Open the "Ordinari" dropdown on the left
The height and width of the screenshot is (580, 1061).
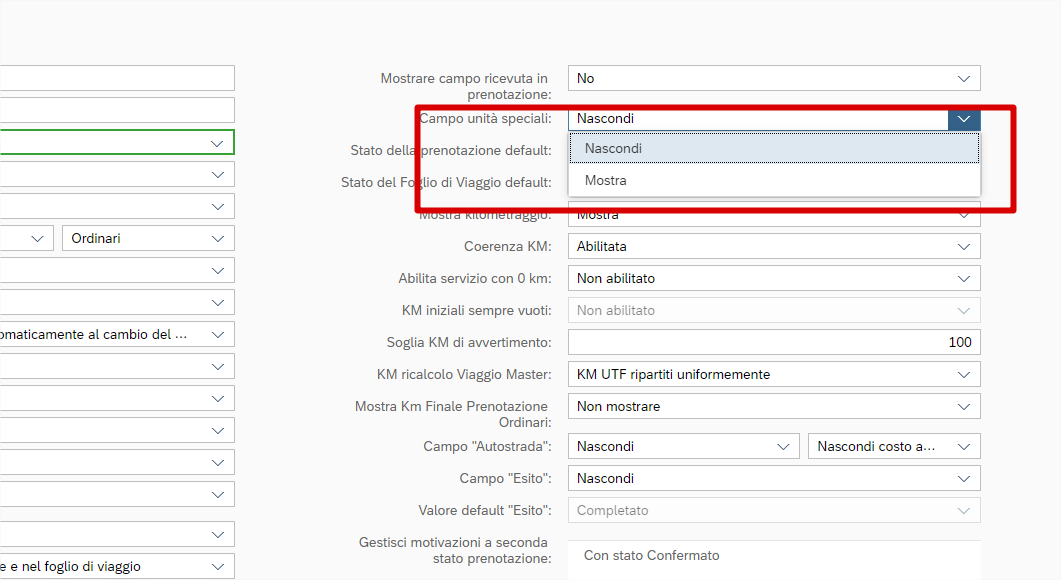218,239
